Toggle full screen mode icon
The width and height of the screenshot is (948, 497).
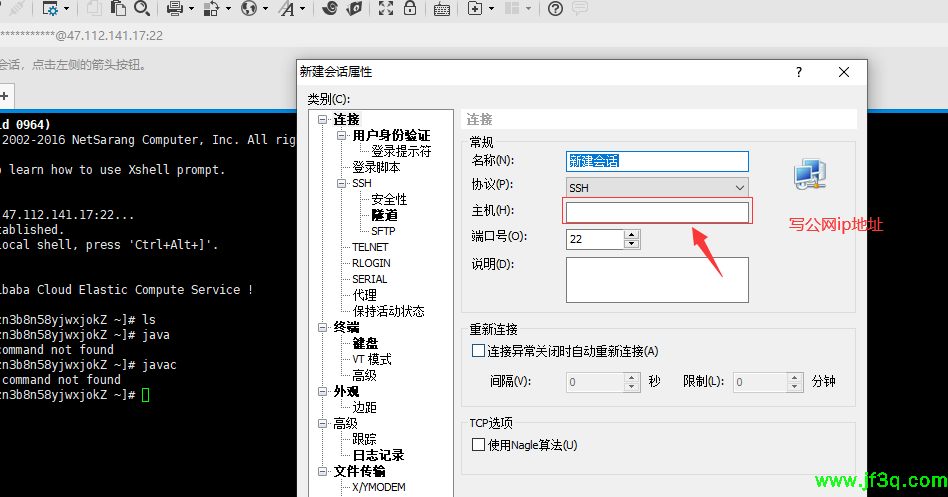(387, 9)
